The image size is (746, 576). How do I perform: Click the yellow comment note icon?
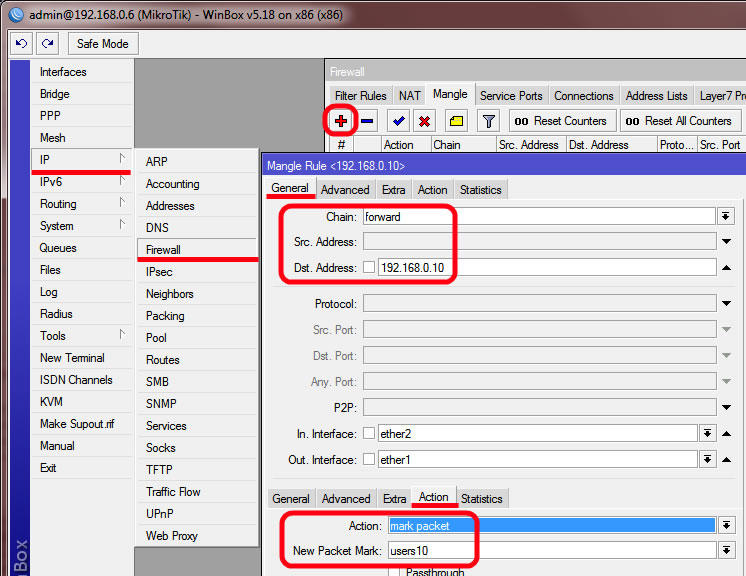coord(456,121)
